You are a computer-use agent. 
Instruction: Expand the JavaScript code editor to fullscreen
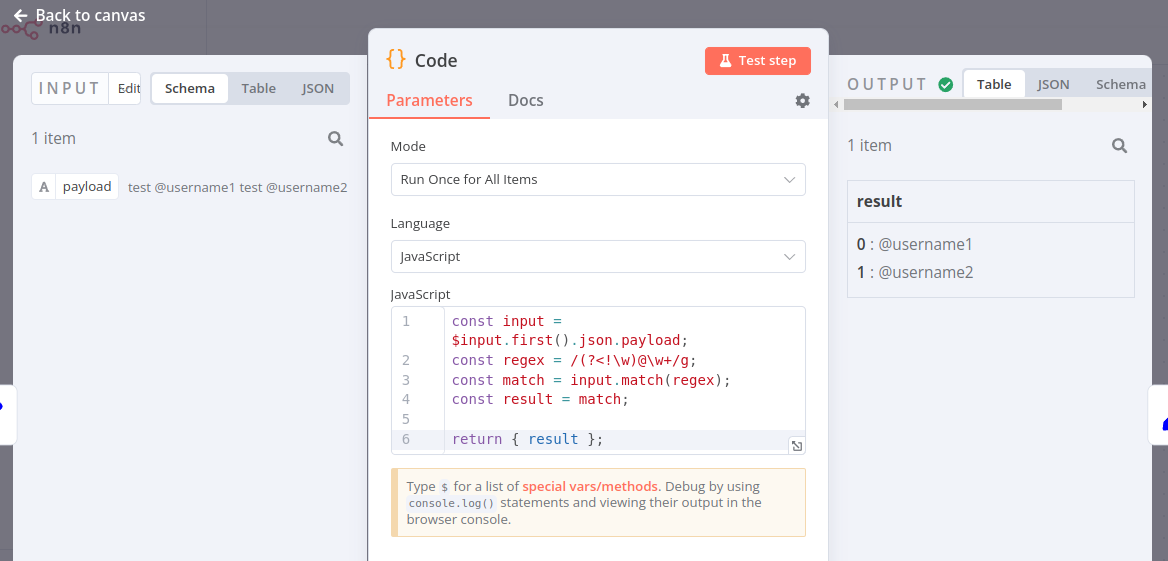796,446
